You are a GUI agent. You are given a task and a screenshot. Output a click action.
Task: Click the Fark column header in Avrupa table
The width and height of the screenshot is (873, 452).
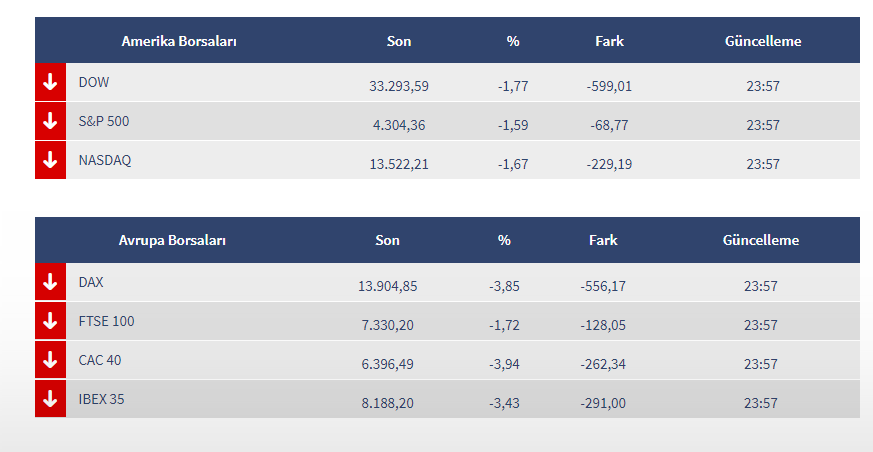coord(603,240)
